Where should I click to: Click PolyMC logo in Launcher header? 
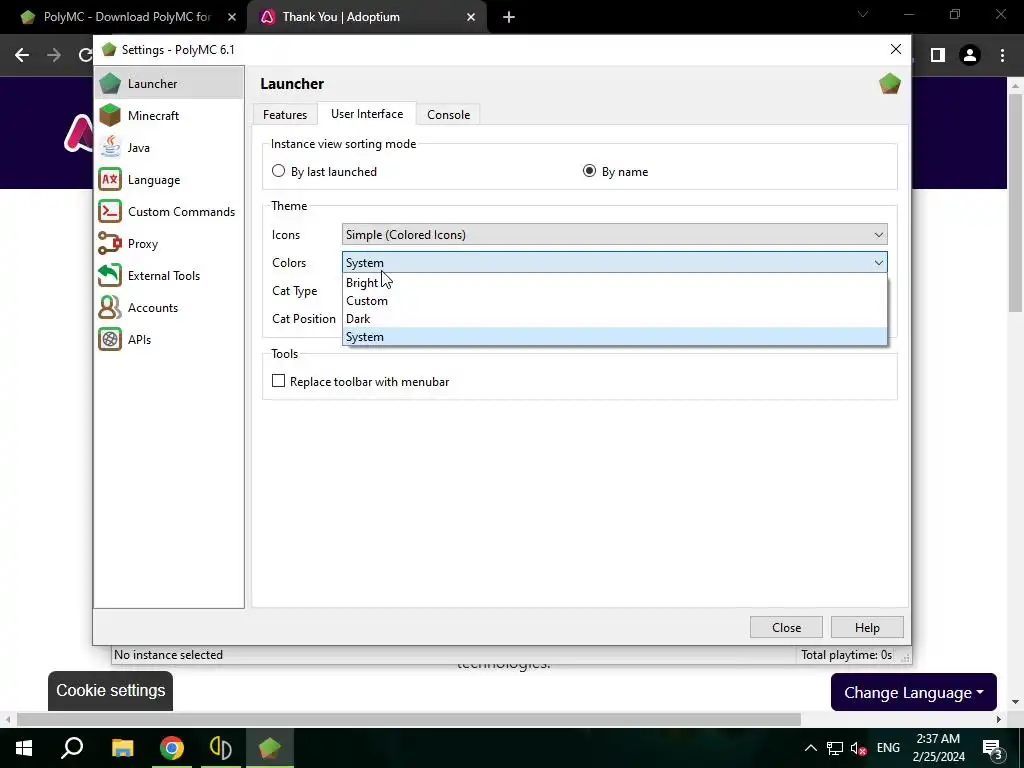[889, 84]
